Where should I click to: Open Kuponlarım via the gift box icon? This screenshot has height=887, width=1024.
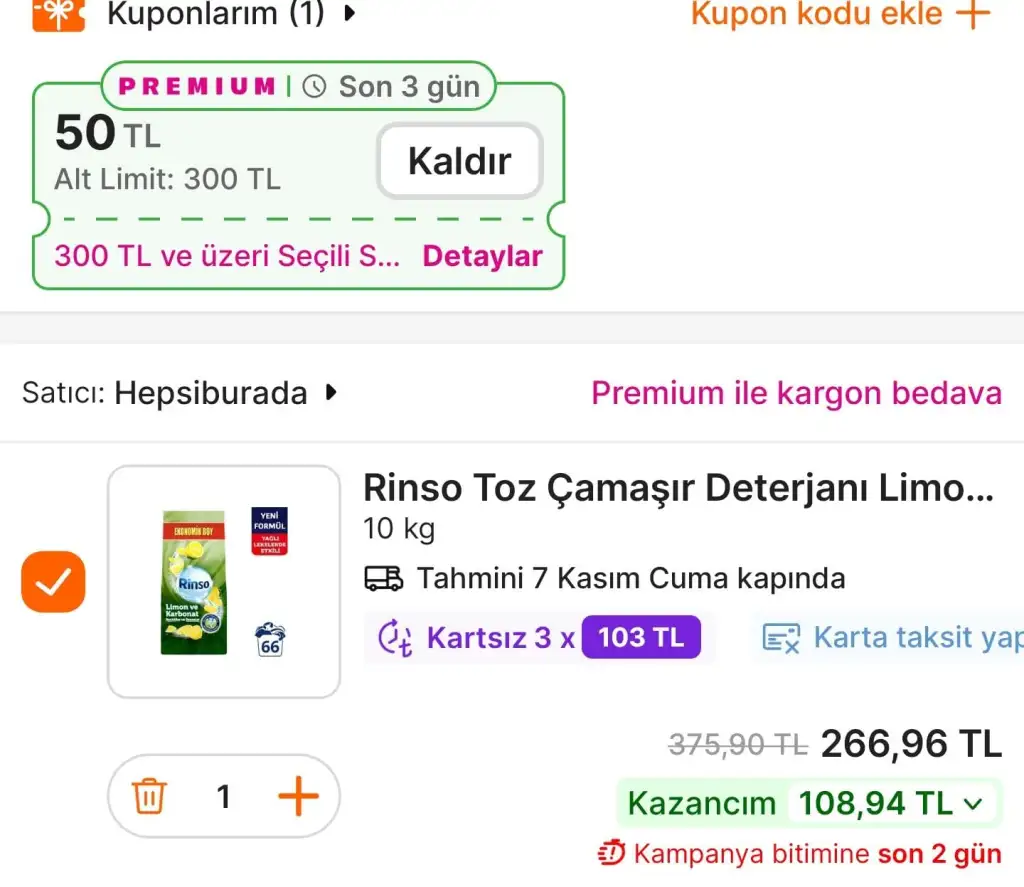57,15
